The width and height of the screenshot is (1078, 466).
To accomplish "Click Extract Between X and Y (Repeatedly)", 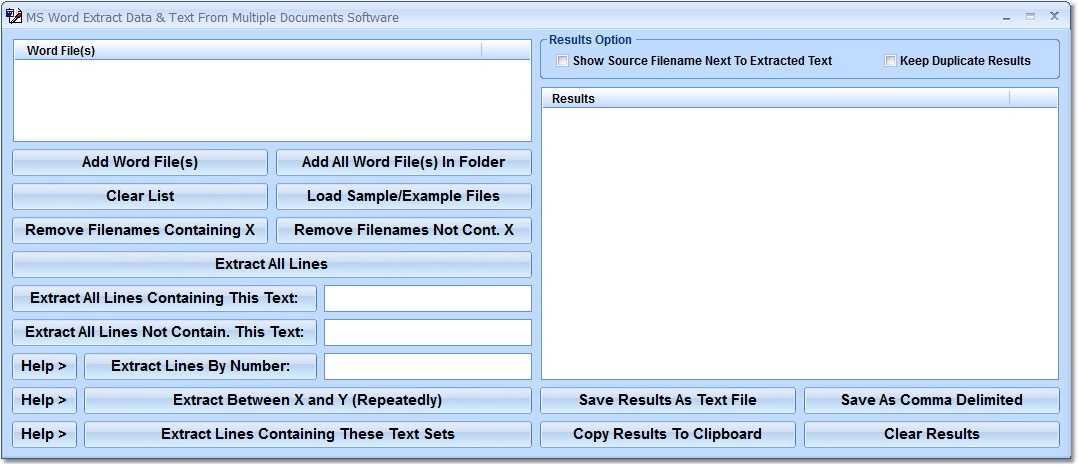I will [307, 400].
